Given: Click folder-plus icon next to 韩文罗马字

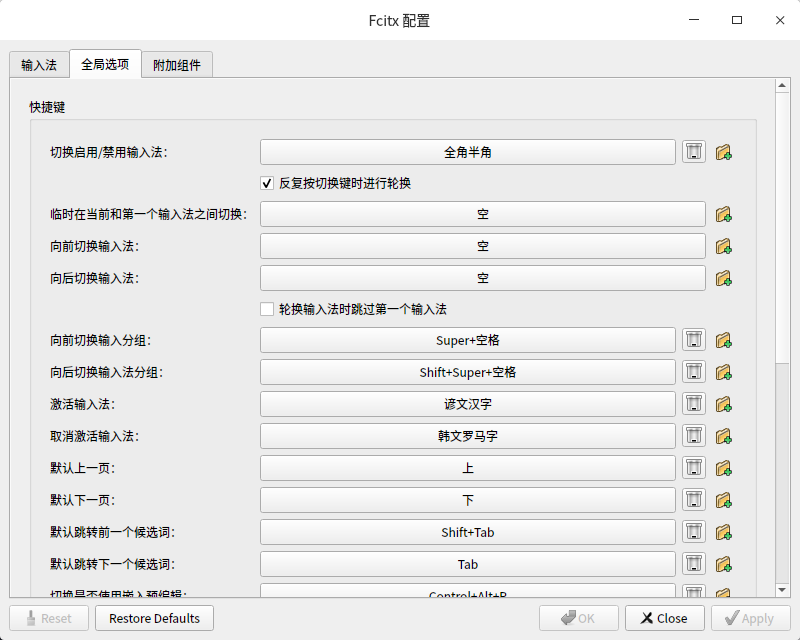Looking at the screenshot, I should pyautogui.click(x=723, y=436).
